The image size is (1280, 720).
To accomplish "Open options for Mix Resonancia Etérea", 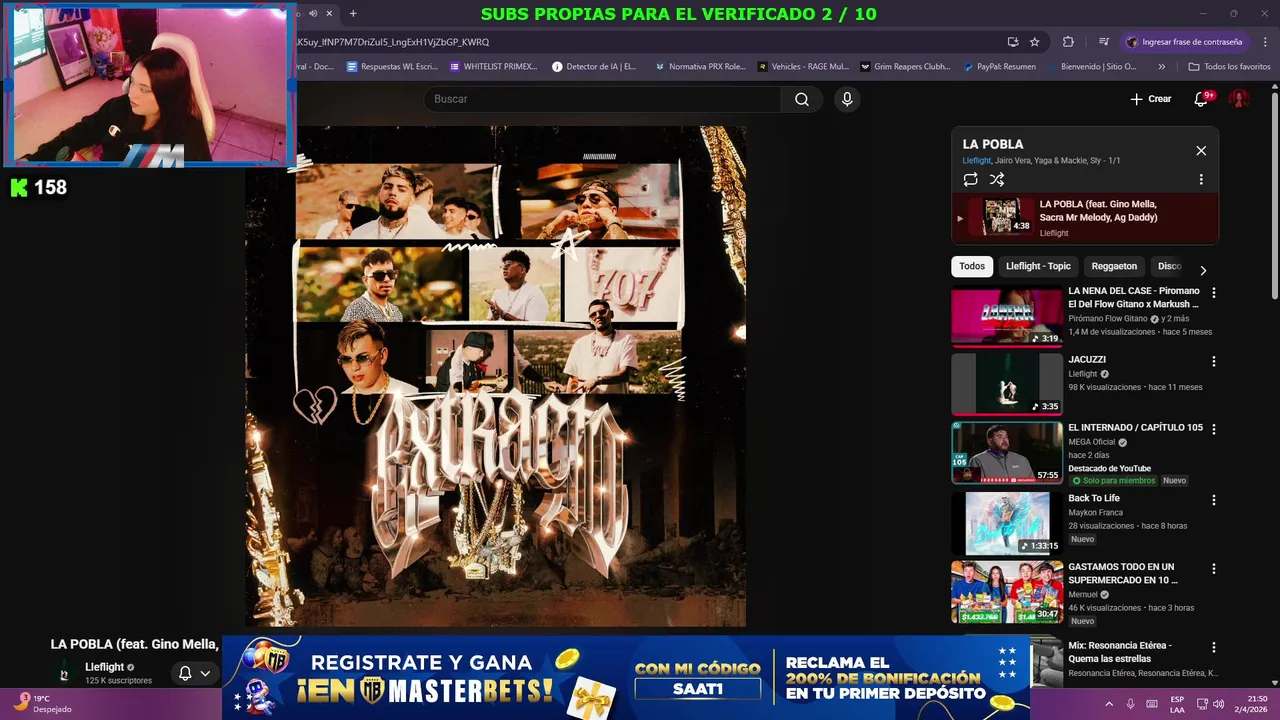I will tap(1214, 647).
